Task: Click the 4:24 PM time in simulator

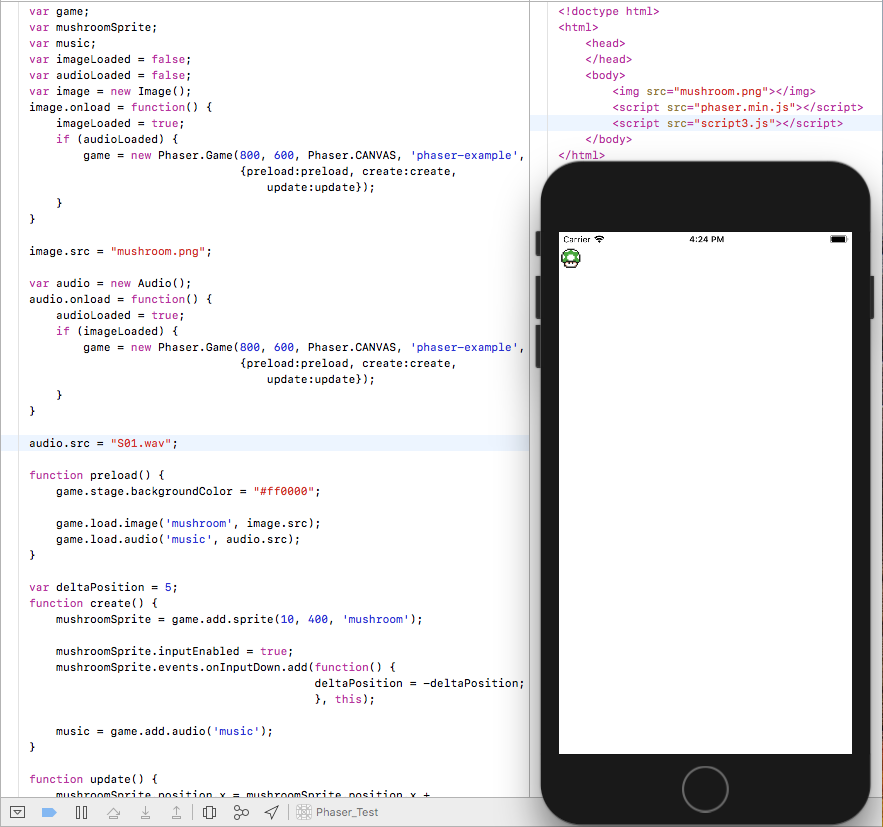Action: (707, 239)
